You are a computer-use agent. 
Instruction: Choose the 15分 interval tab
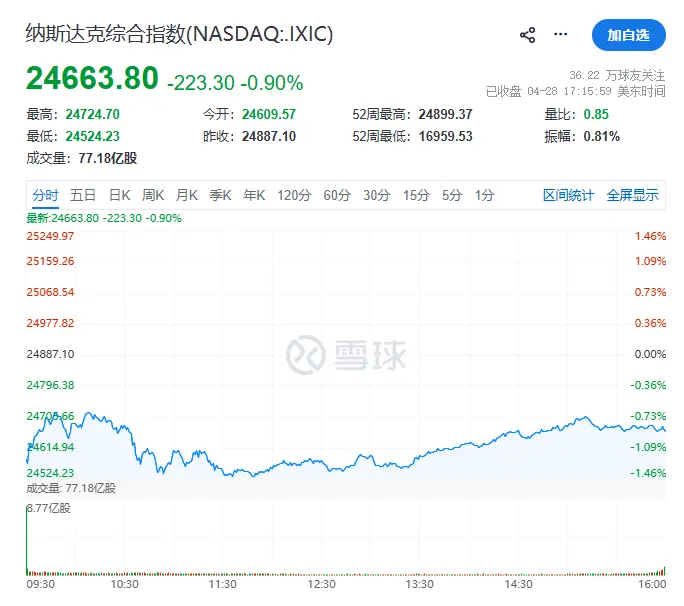pos(417,195)
